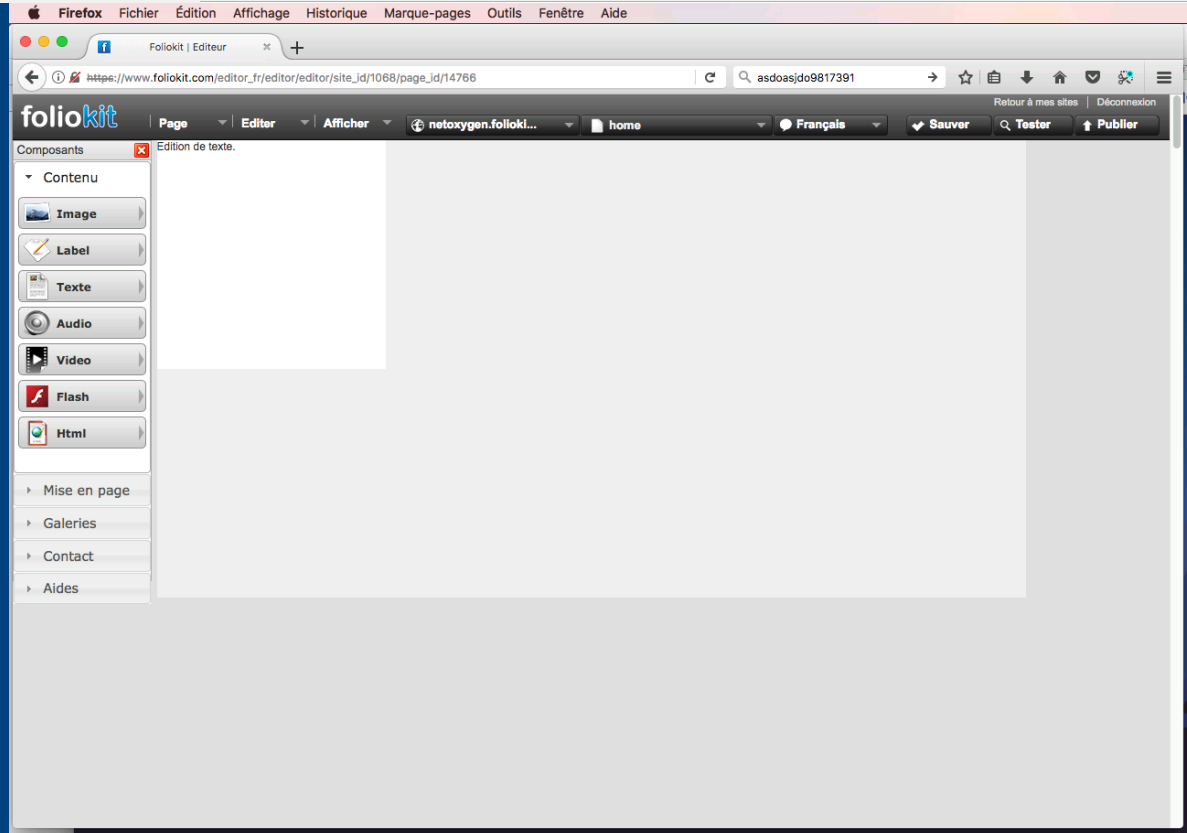Expand the Mise en page section
1187x833 pixels.
pos(85,491)
